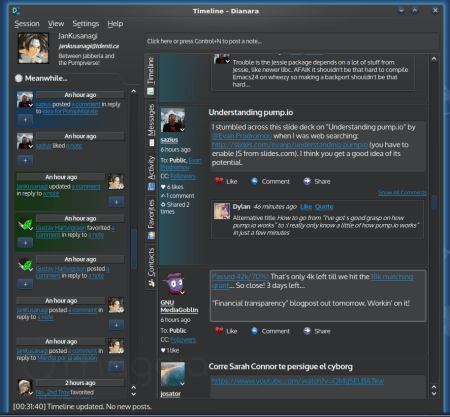Click JanKusanagi's profile avatar
This screenshot has height=417, width=450.
[x=33, y=48]
